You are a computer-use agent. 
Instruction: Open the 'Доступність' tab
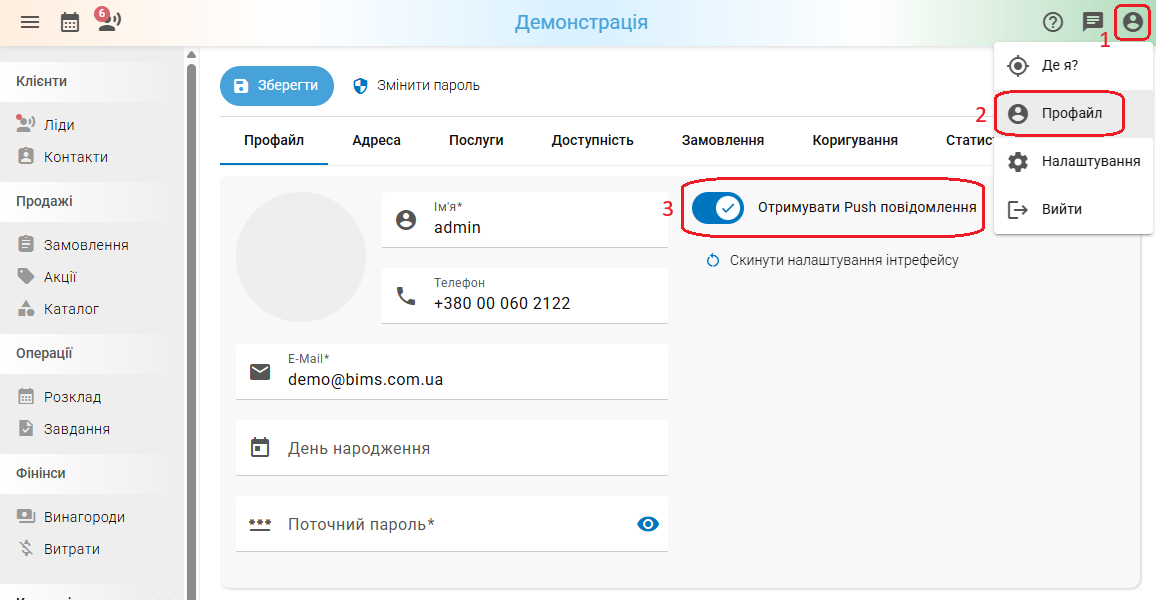click(592, 140)
